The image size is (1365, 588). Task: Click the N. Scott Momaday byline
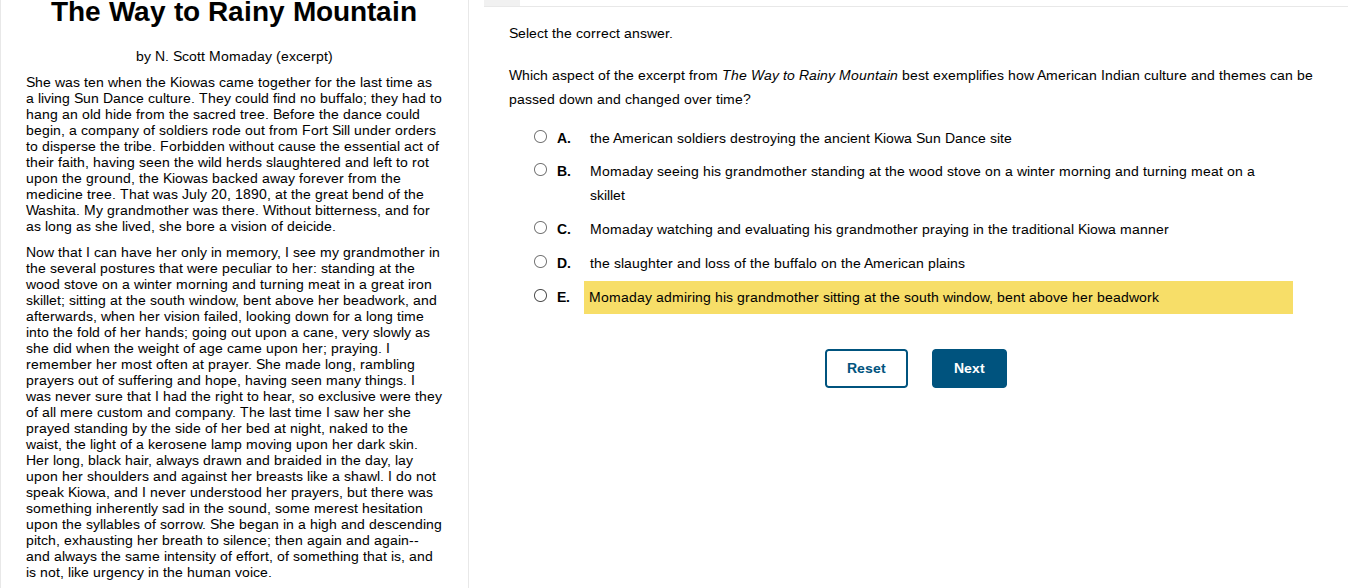tap(234, 56)
